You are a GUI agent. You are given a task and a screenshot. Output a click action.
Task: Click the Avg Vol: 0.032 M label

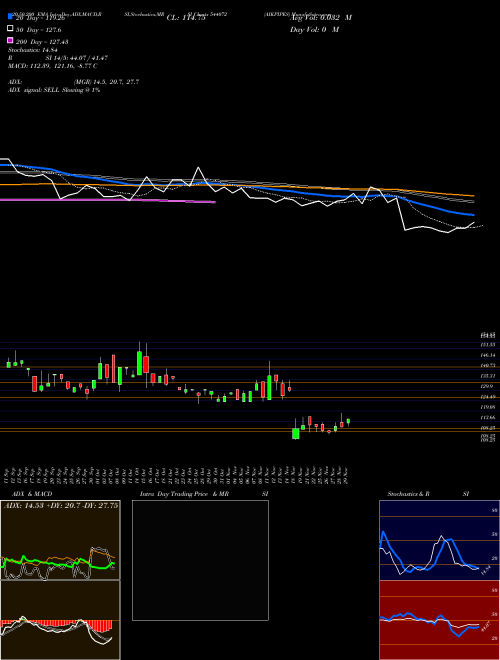coord(321,18)
